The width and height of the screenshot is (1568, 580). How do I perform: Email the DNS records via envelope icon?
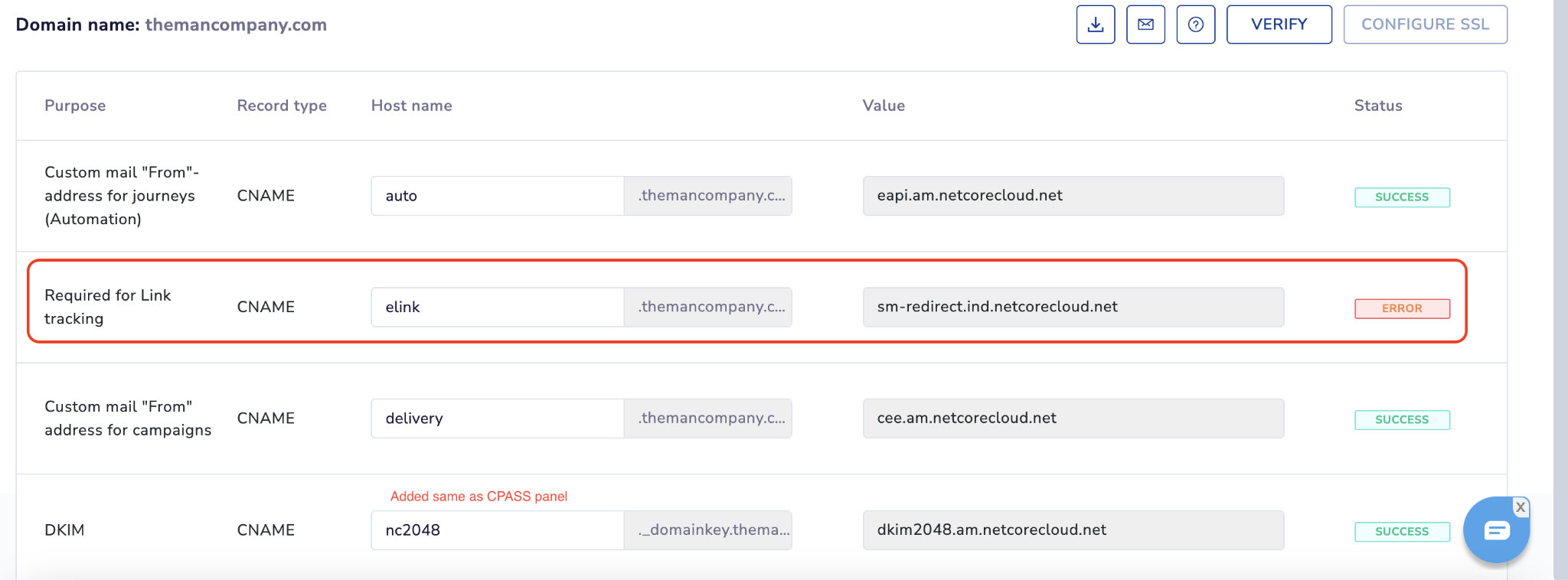pos(1145,24)
